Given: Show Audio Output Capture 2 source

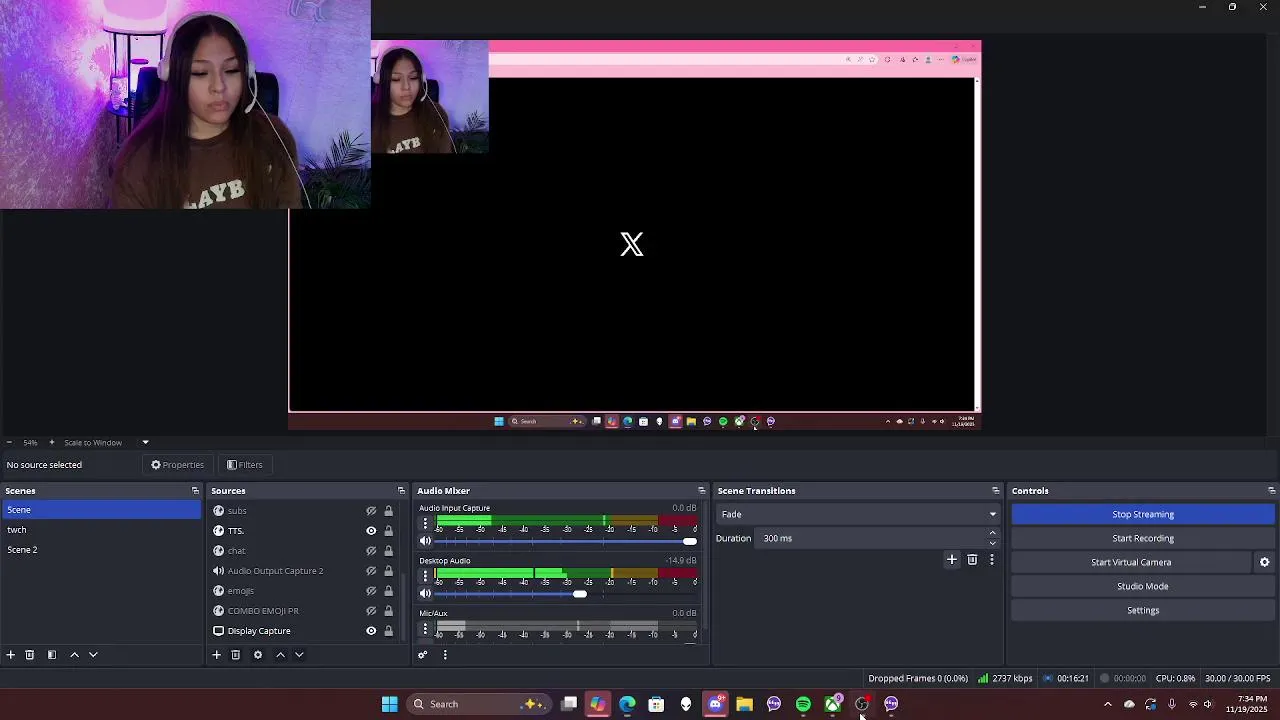Looking at the screenshot, I should [x=371, y=571].
